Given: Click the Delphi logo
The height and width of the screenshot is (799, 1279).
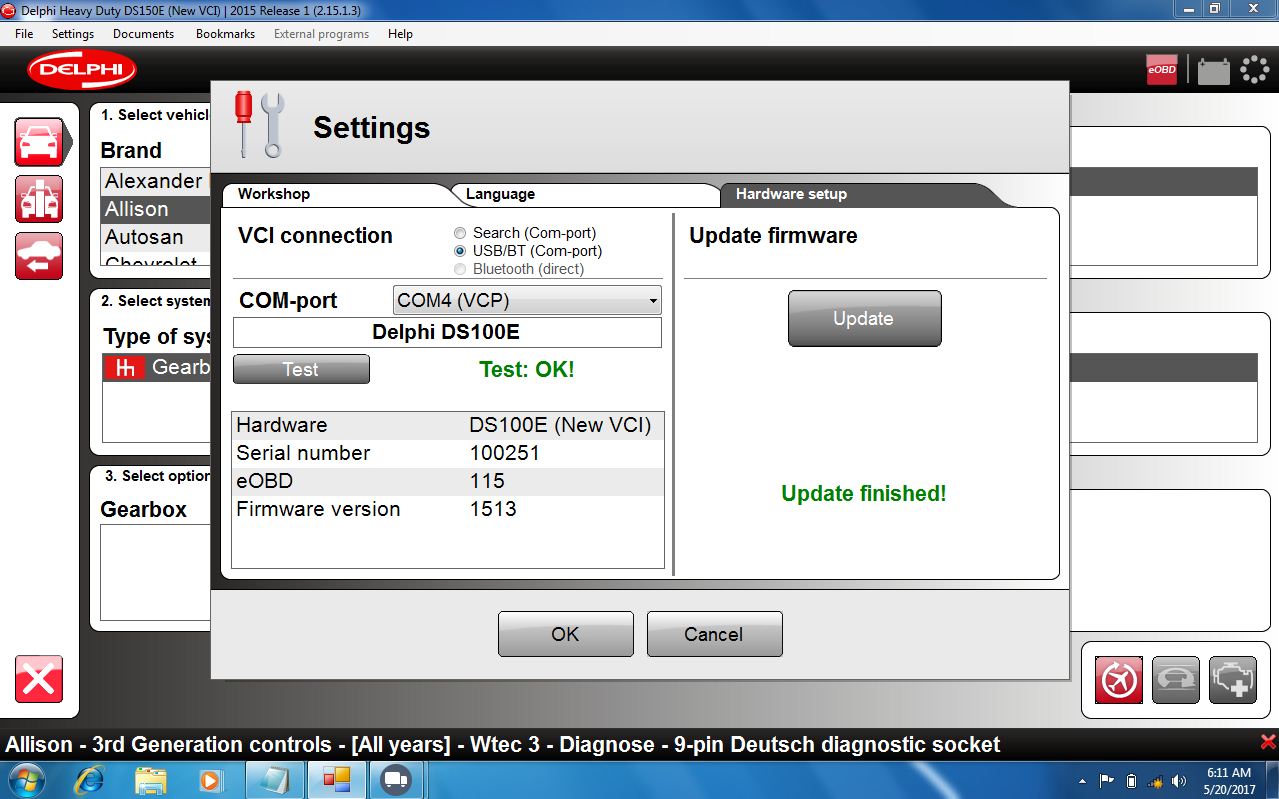Looking at the screenshot, I should [x=82, y=69].
